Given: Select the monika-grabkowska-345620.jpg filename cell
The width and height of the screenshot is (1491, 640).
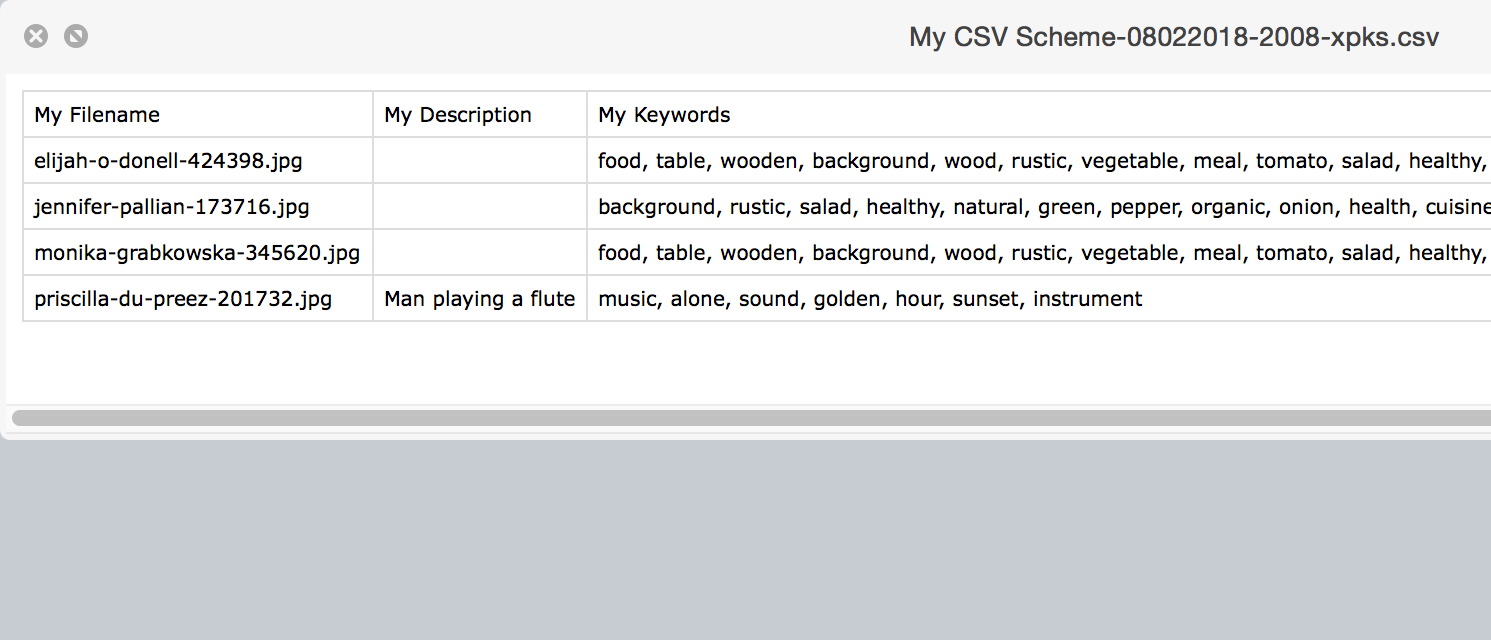Looking at the screenshot, I should (x=196, y=252).
